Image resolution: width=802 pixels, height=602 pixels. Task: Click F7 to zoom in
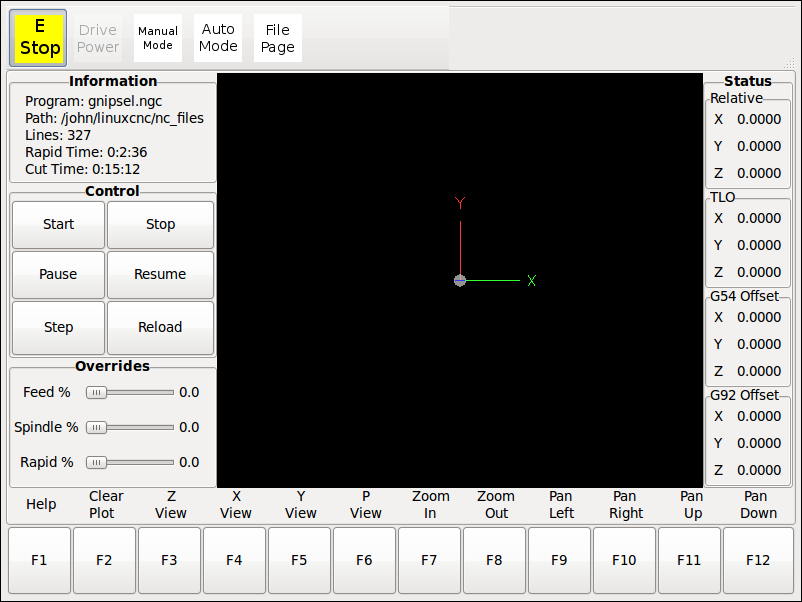click(x=429, y=560)
